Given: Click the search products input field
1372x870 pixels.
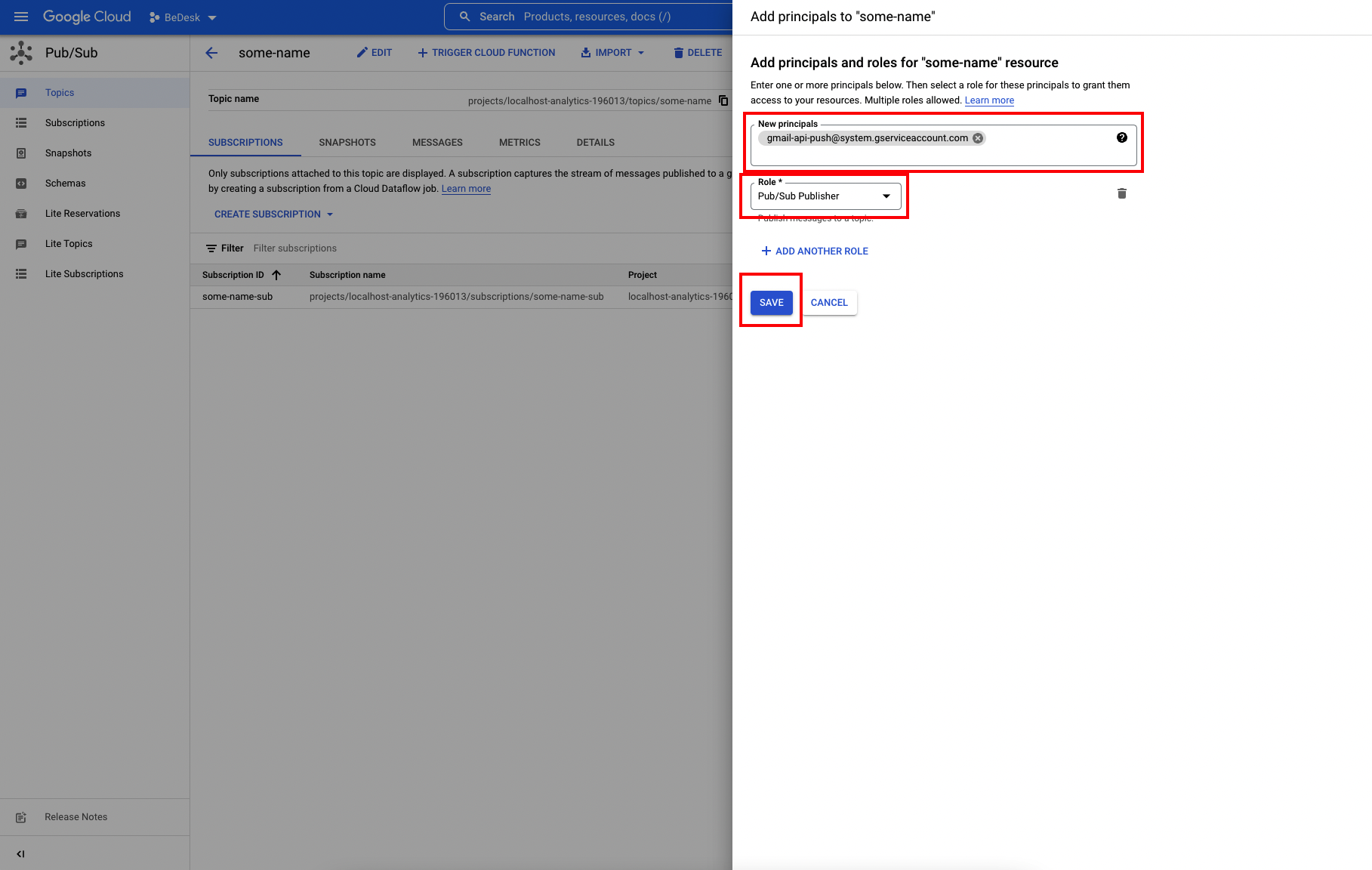Looking at the screenshot, I should pos(597,17).
